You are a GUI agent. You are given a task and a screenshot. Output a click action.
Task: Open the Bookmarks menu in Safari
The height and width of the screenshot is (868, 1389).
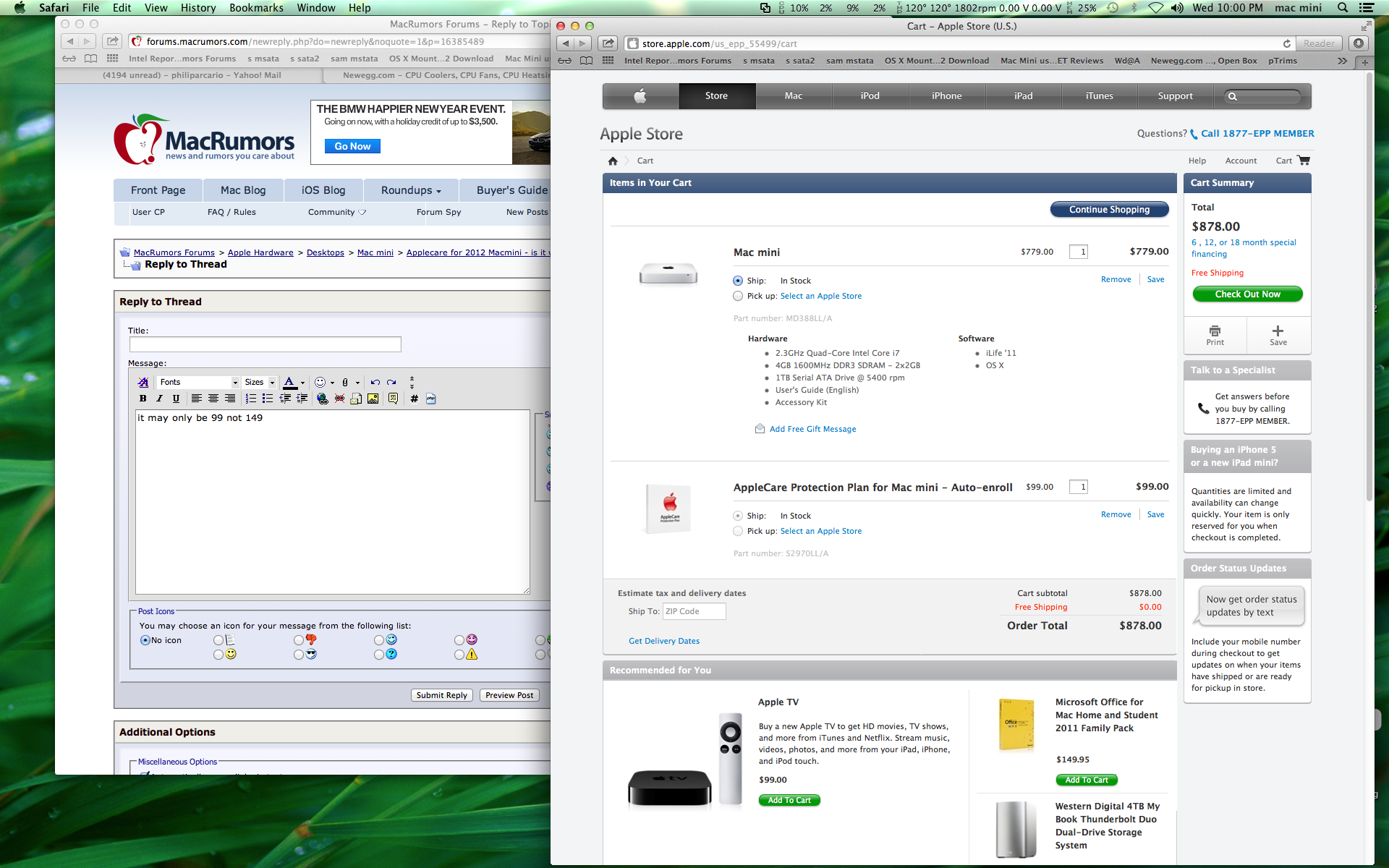coord(256,8)
